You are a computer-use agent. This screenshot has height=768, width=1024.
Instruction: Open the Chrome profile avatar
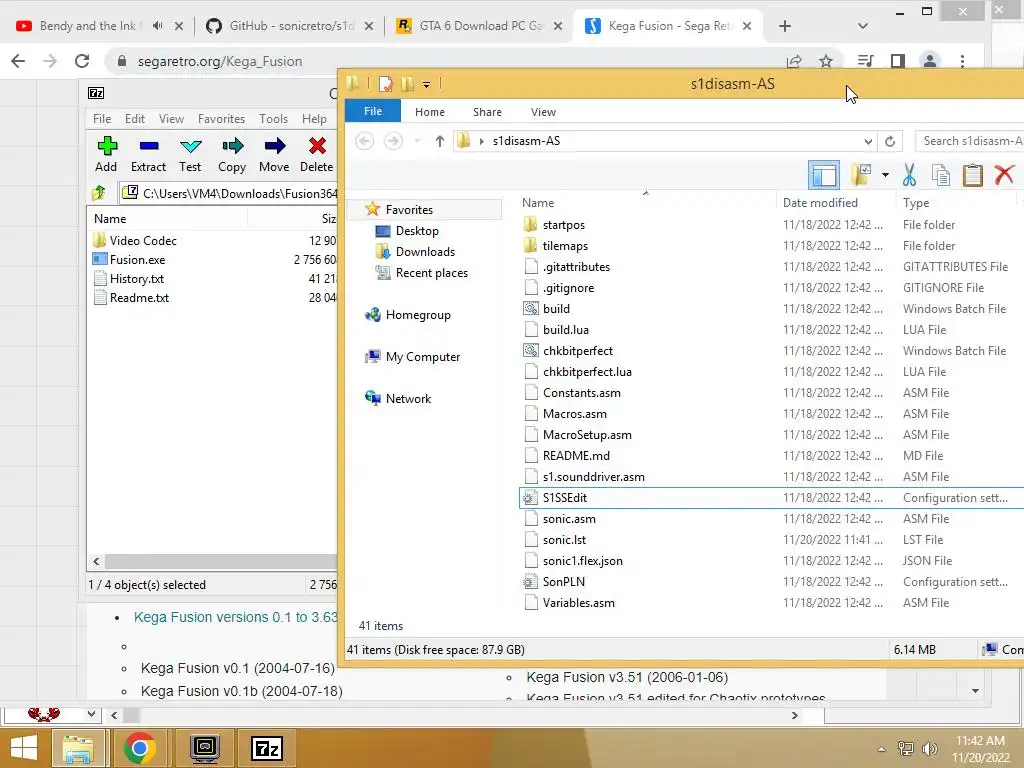[x=929, y=61]
